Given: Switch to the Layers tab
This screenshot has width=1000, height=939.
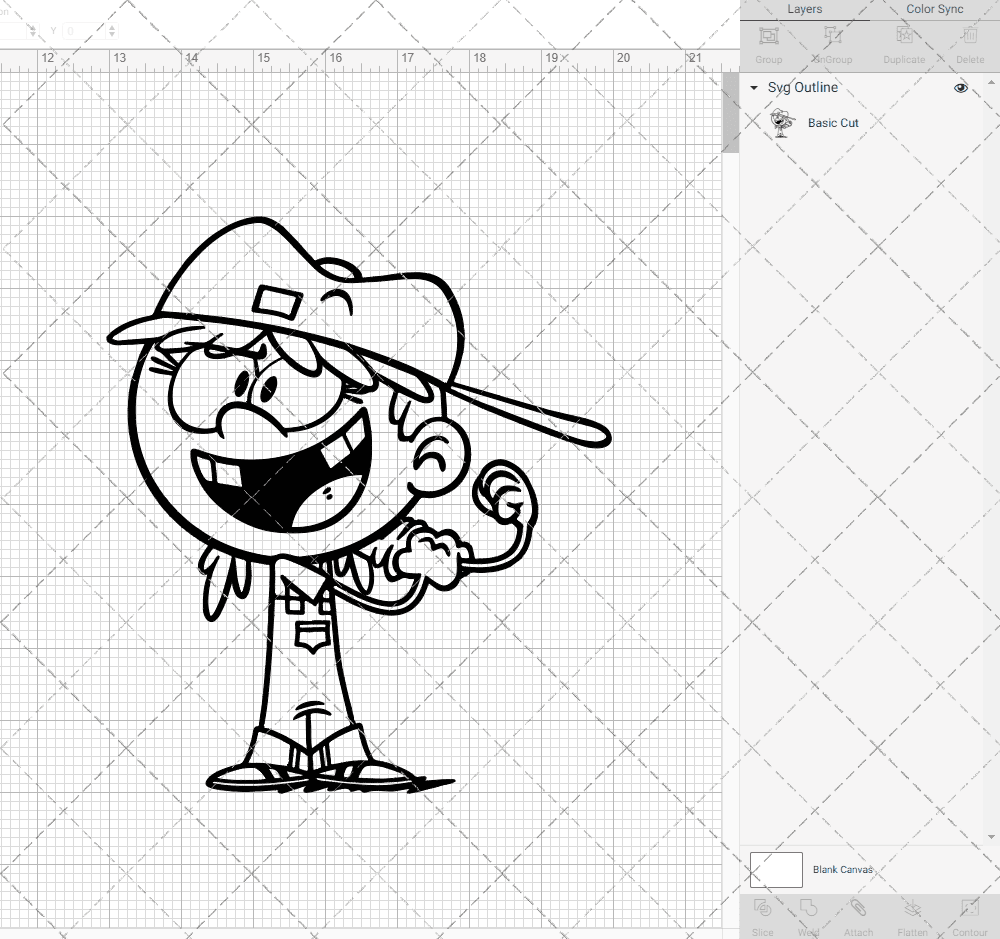Looking at the screenshot, I should coord(804,9).
